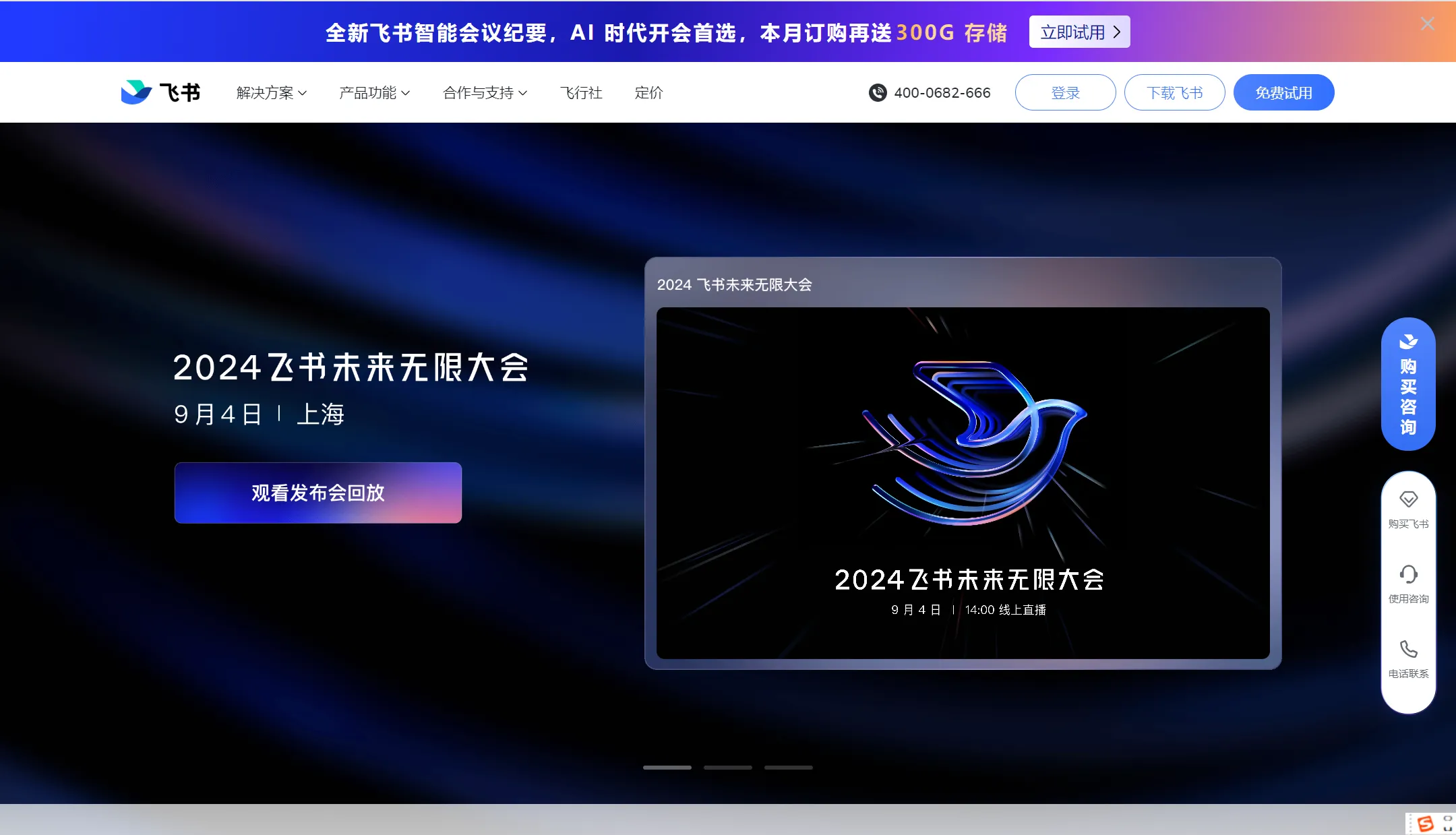Click the 9月4日 上海 date text

coord(260,414)
